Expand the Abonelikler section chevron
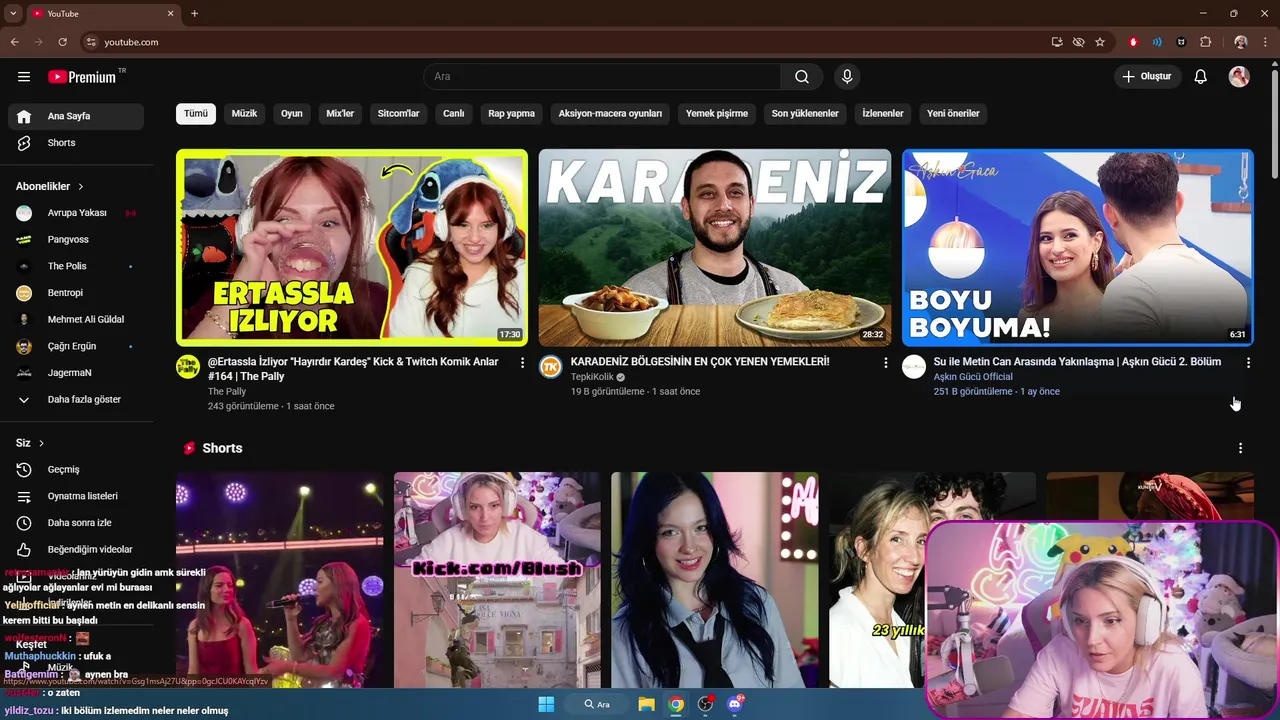Image resolution: width=1280 pixels, height=720 pixels. click(x=81, y=187)
